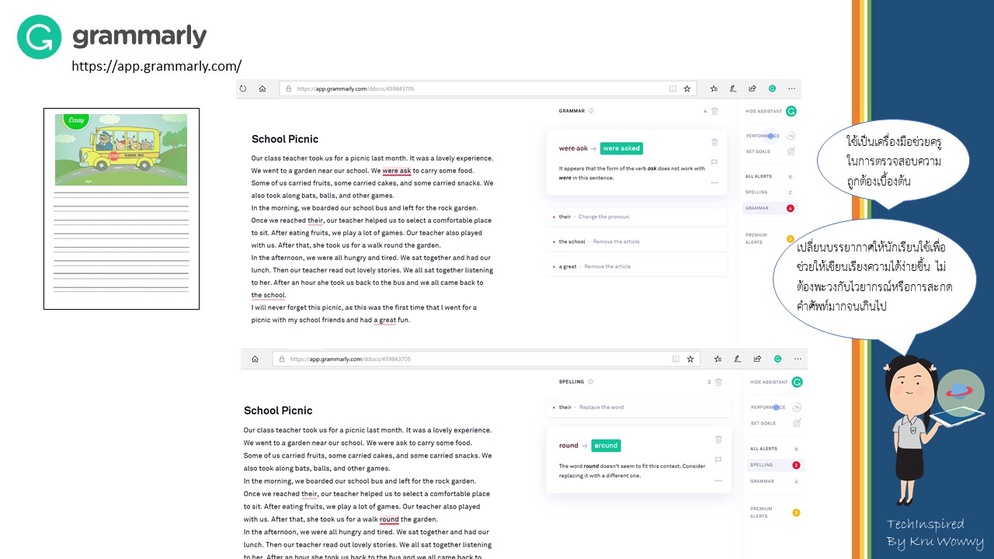Expand the 'their – Replace the word' alert
The height and width of the screenshot is (559, 994).
click(638, 407)
